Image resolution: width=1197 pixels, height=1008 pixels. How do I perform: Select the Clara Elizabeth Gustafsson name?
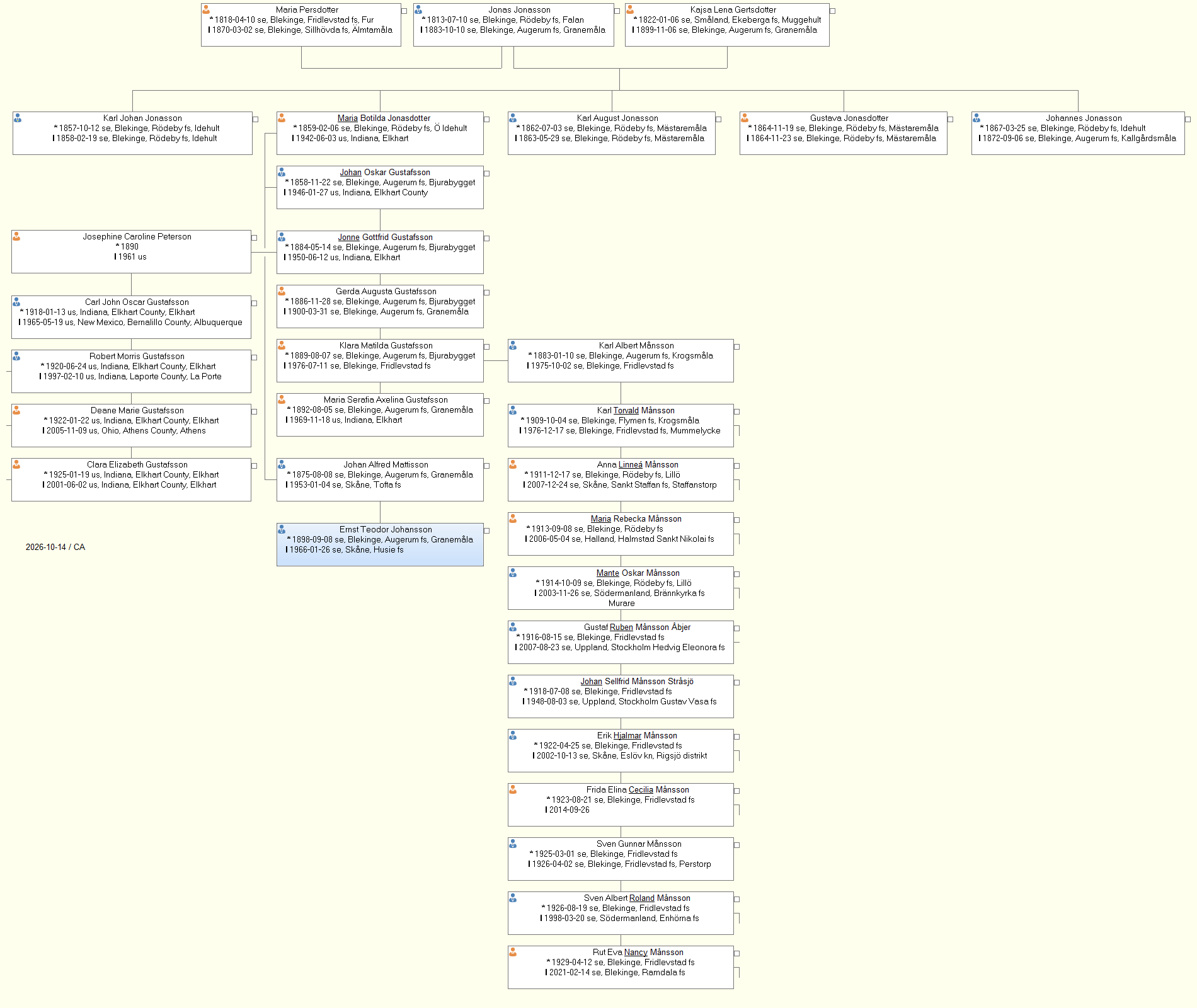(137, 465)
